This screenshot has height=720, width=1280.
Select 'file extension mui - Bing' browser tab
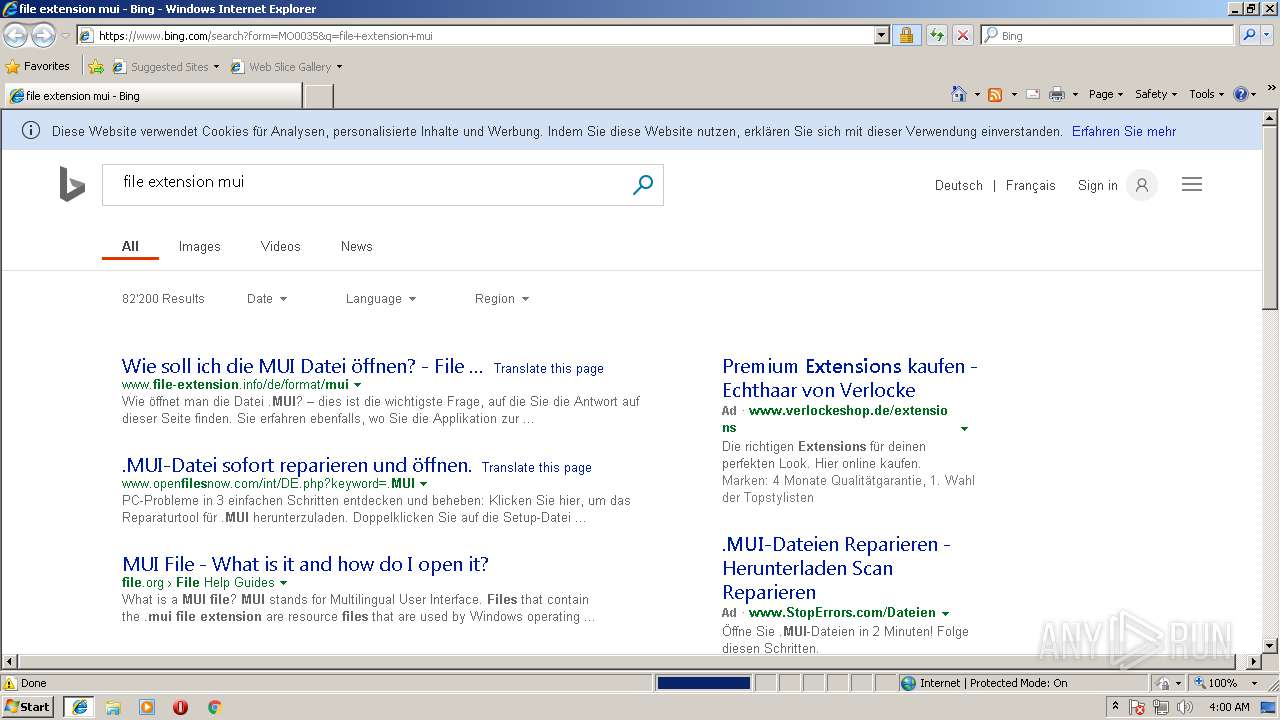click(152, 96)
